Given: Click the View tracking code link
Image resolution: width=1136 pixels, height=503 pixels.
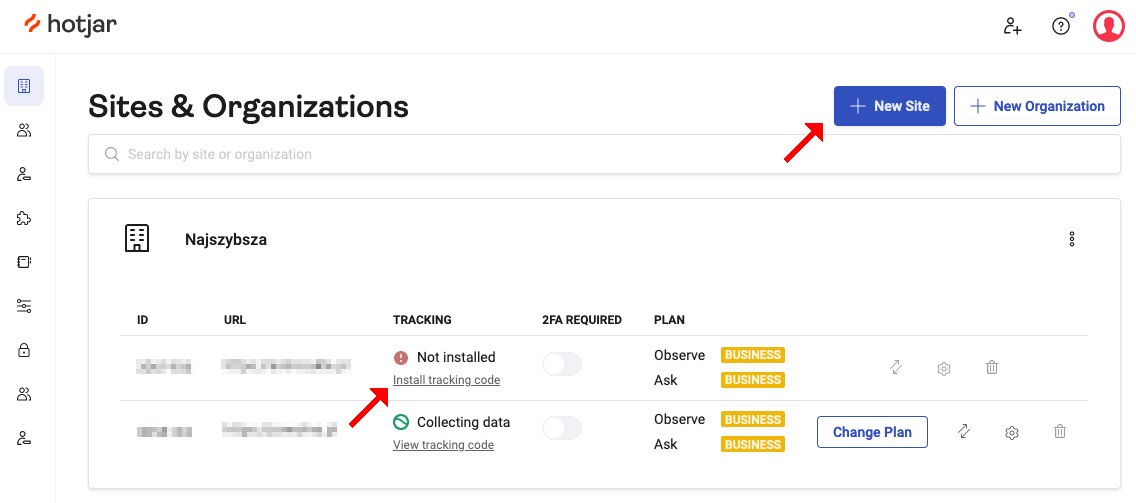Looking at the screenshot, I should 443,445.
